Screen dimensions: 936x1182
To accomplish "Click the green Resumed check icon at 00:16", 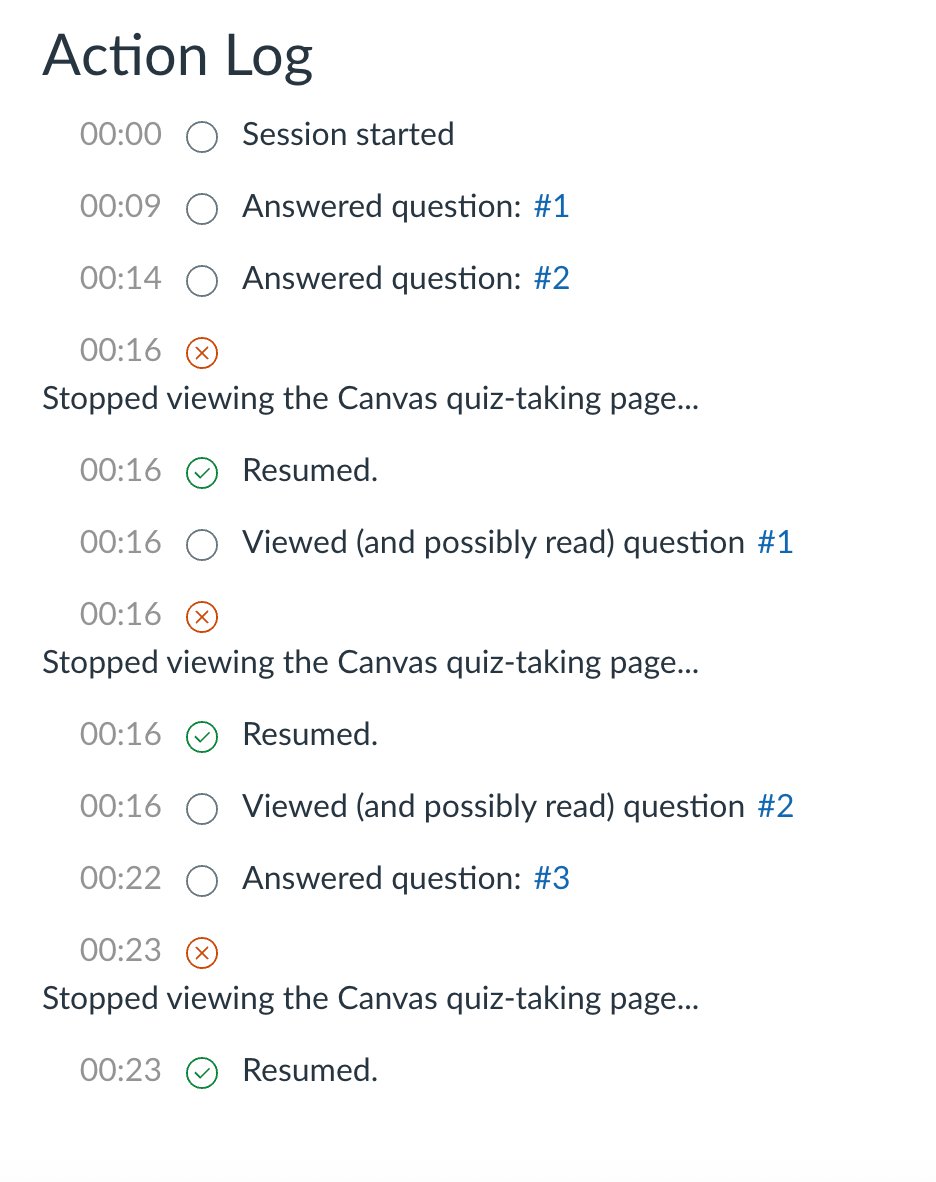I will click(202, 473).
